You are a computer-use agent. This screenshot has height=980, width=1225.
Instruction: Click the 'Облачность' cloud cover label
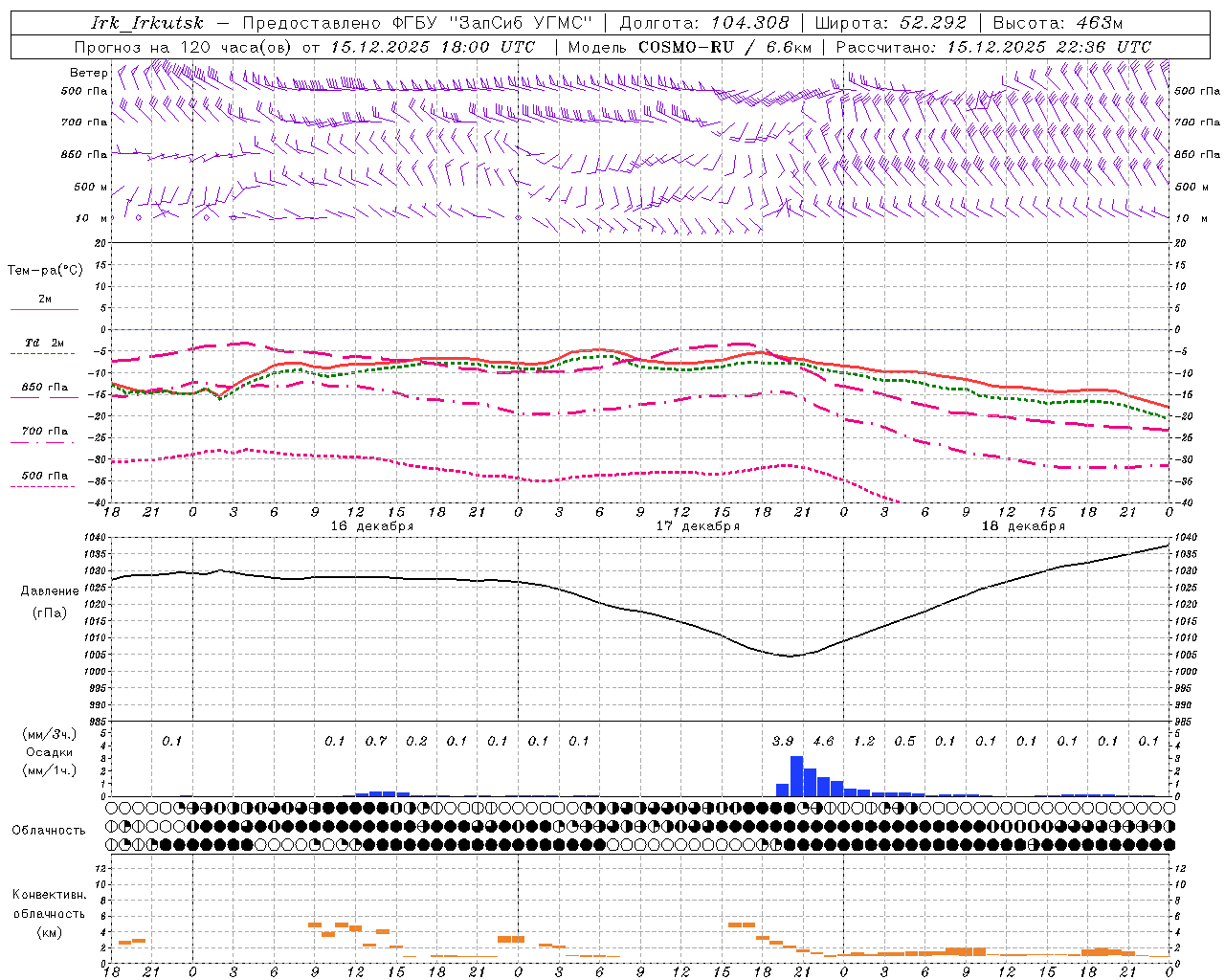pyautogui.click(x=49, y=831)
